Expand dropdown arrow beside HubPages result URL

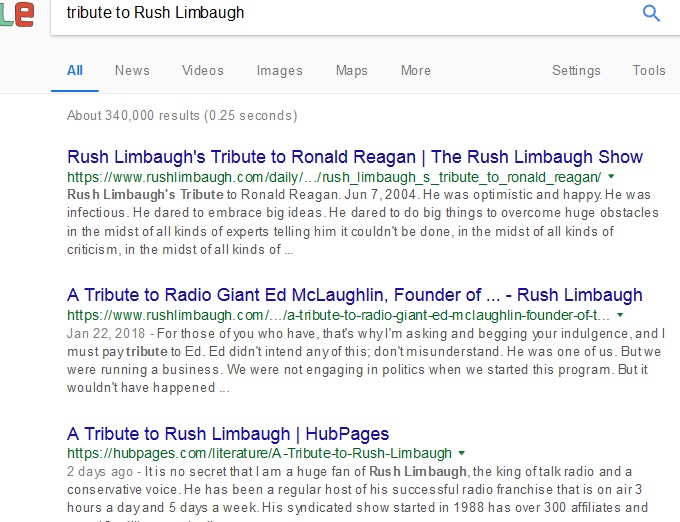coord(461,453)
